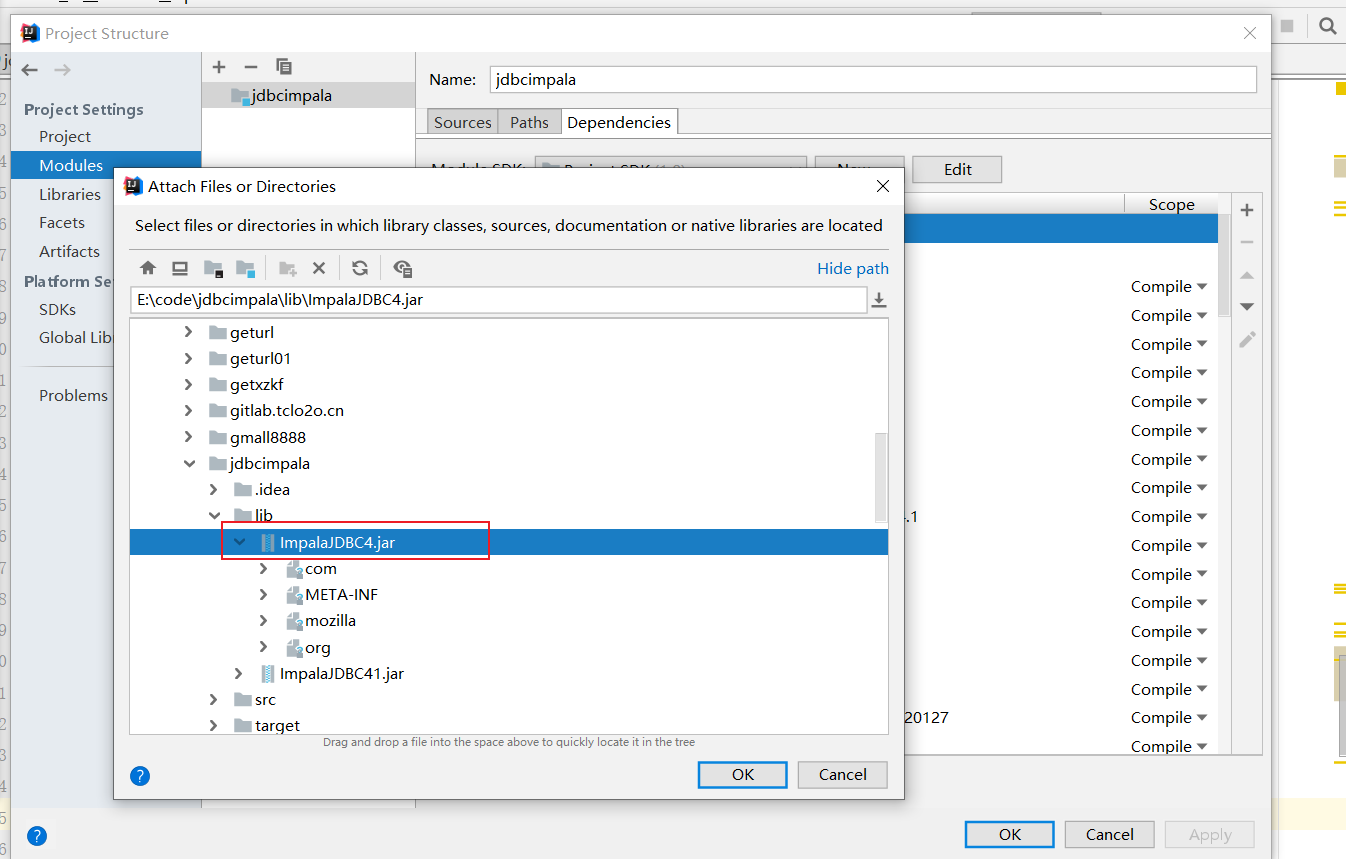This screenshot has width=1346, height=859.
Task: Select Project in Project Settings
Action: pyautogui.click(x=65, y=136)
